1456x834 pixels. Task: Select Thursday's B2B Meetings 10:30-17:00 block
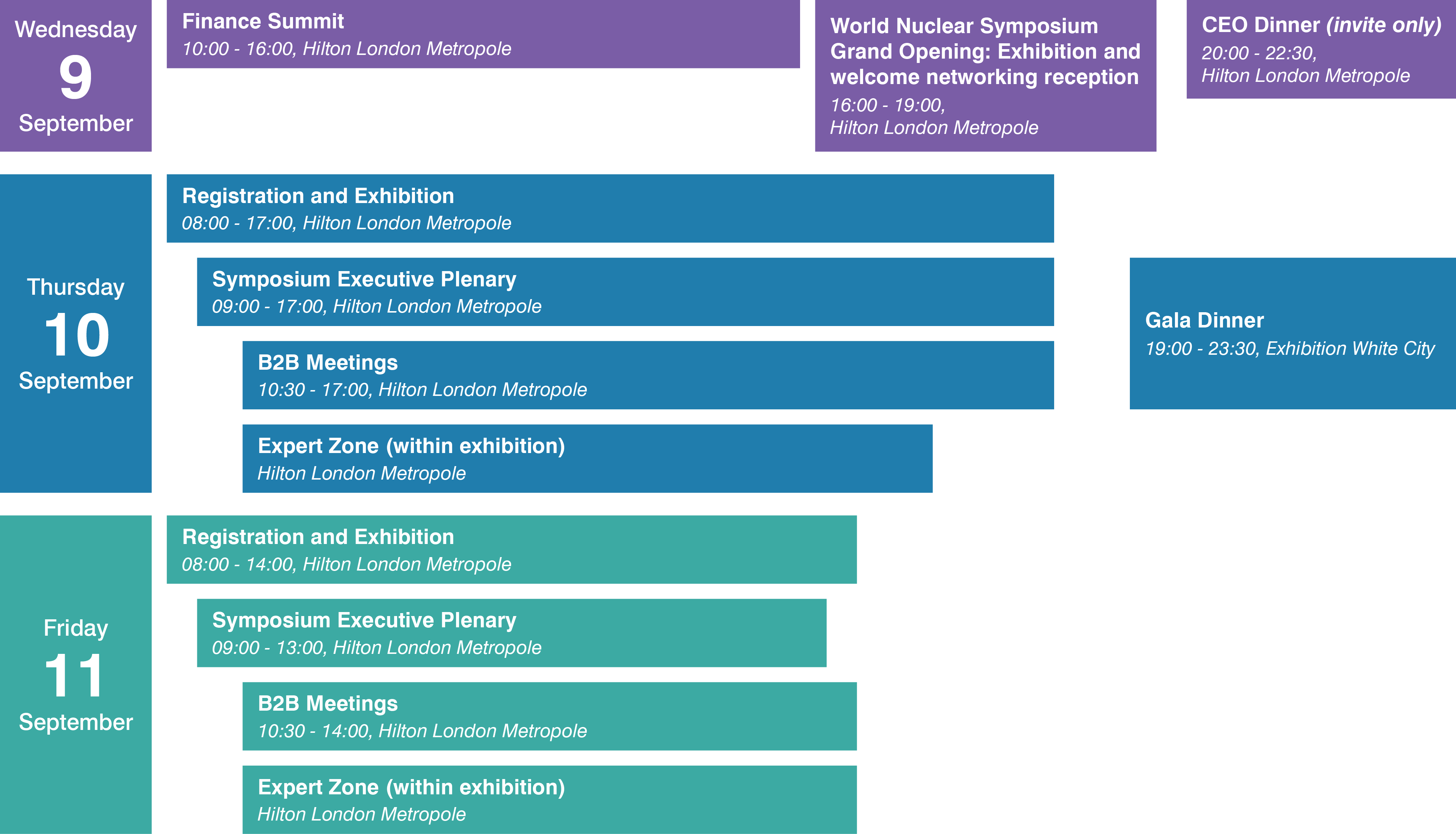pyautogui.click(x=648, y=375)
